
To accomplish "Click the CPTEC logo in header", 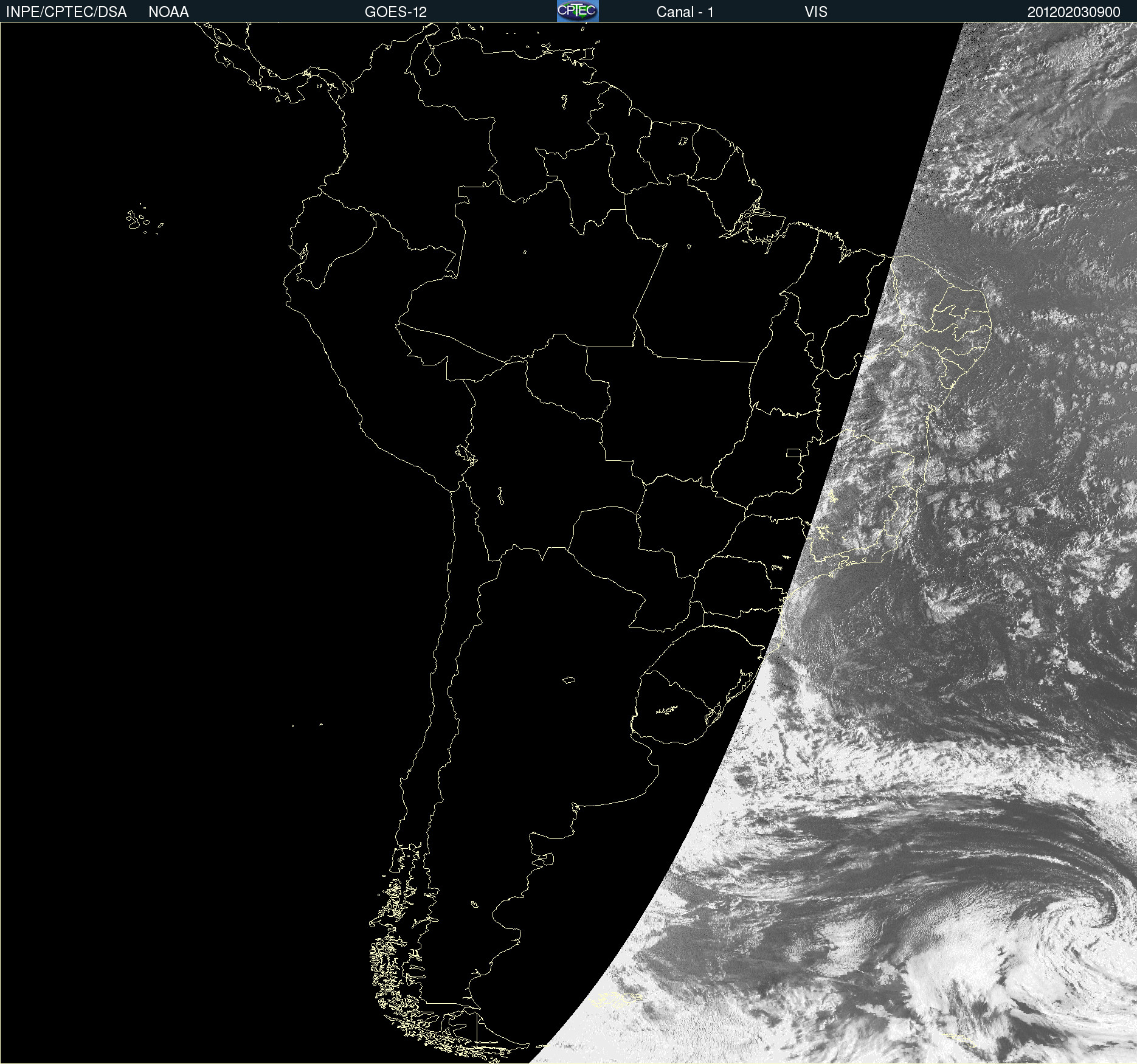I will click(x=578, y=11).
